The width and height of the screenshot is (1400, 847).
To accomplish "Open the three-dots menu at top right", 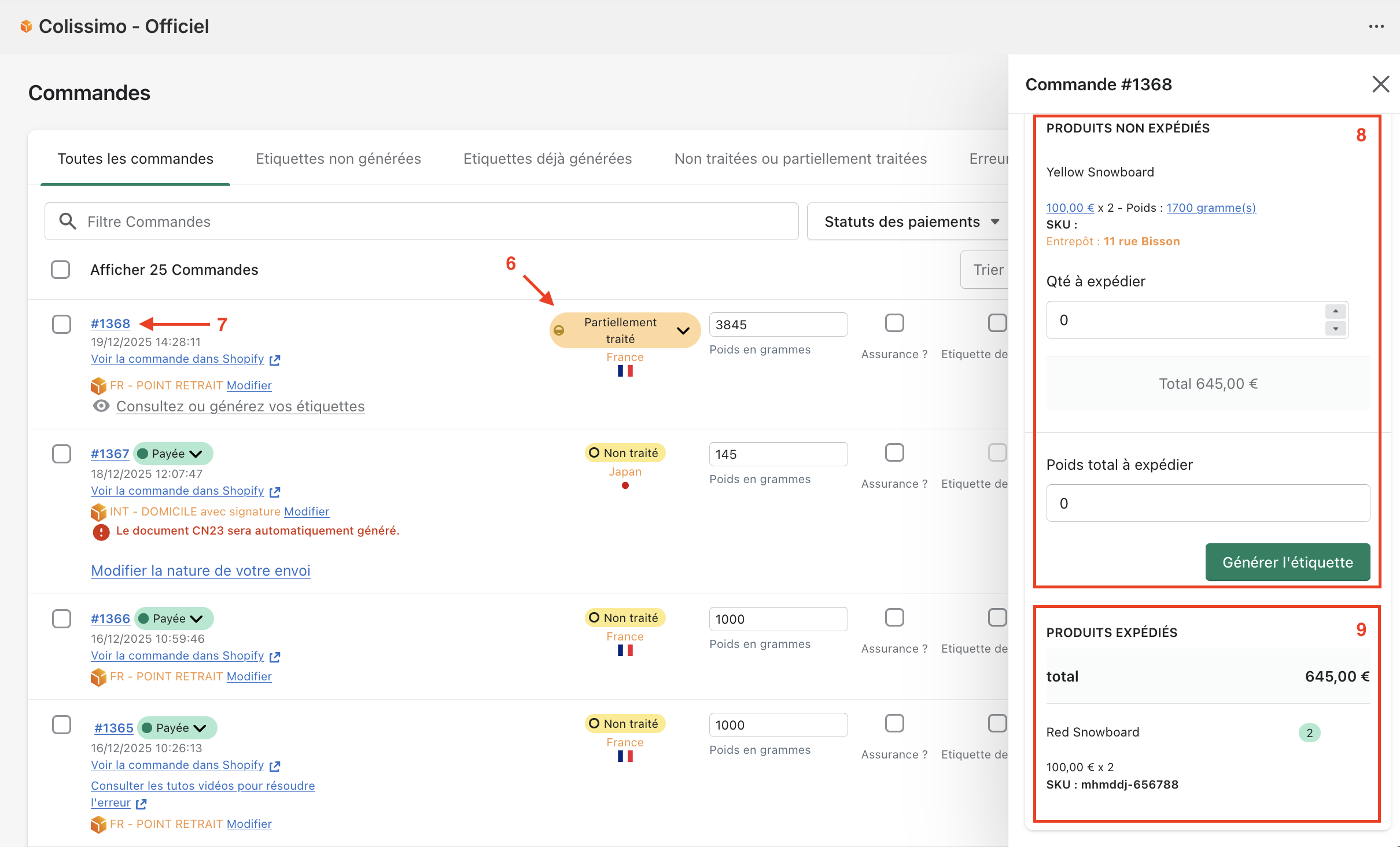I will (1376, 27).
